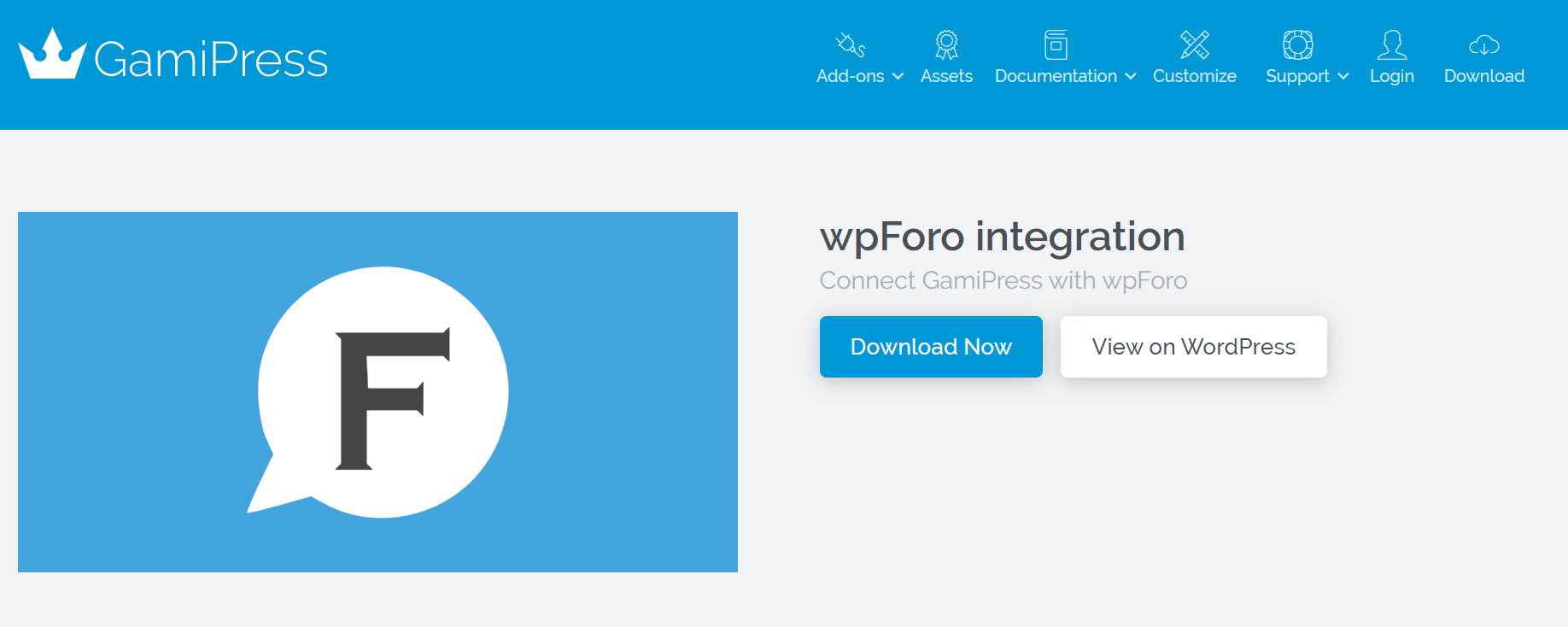Expand the Support dropdown chevron
Image resolution: width=1568 pixels, height=627 pixels.
1343,77
